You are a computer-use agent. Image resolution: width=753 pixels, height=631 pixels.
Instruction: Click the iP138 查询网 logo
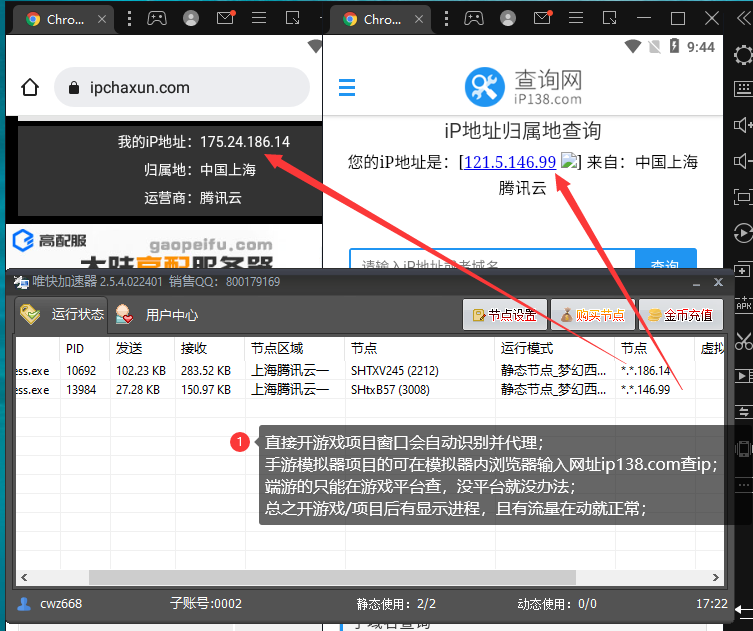tap(523, 87)
